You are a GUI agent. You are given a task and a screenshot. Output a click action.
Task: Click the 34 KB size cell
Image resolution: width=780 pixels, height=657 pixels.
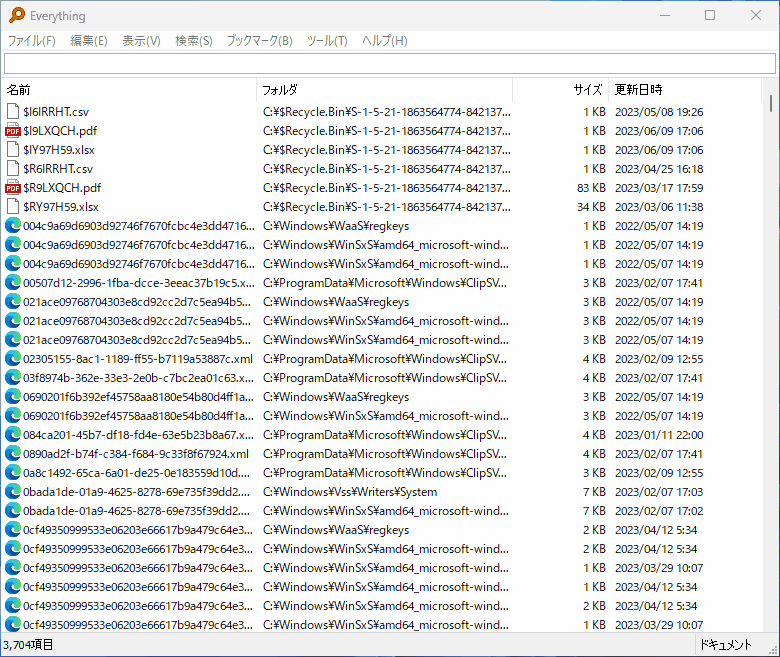[591, 207]
